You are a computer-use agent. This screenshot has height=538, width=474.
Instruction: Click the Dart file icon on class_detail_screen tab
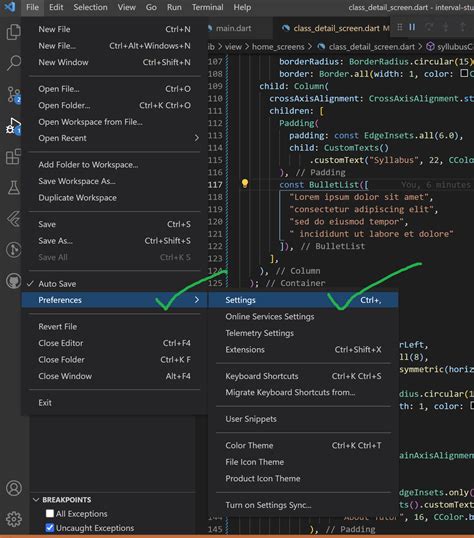(286, 28)
